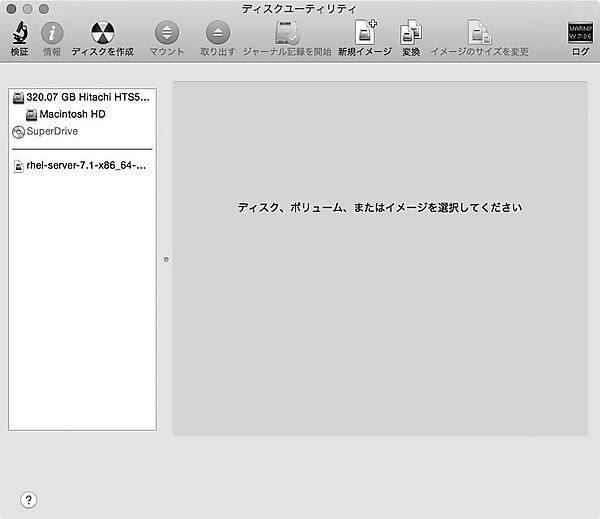The height and width of the screenshot is (519, 600).
Task: Click the 変換 (Convert) toolbar icon
Action: pyautogui.click(x=411, y=33)
